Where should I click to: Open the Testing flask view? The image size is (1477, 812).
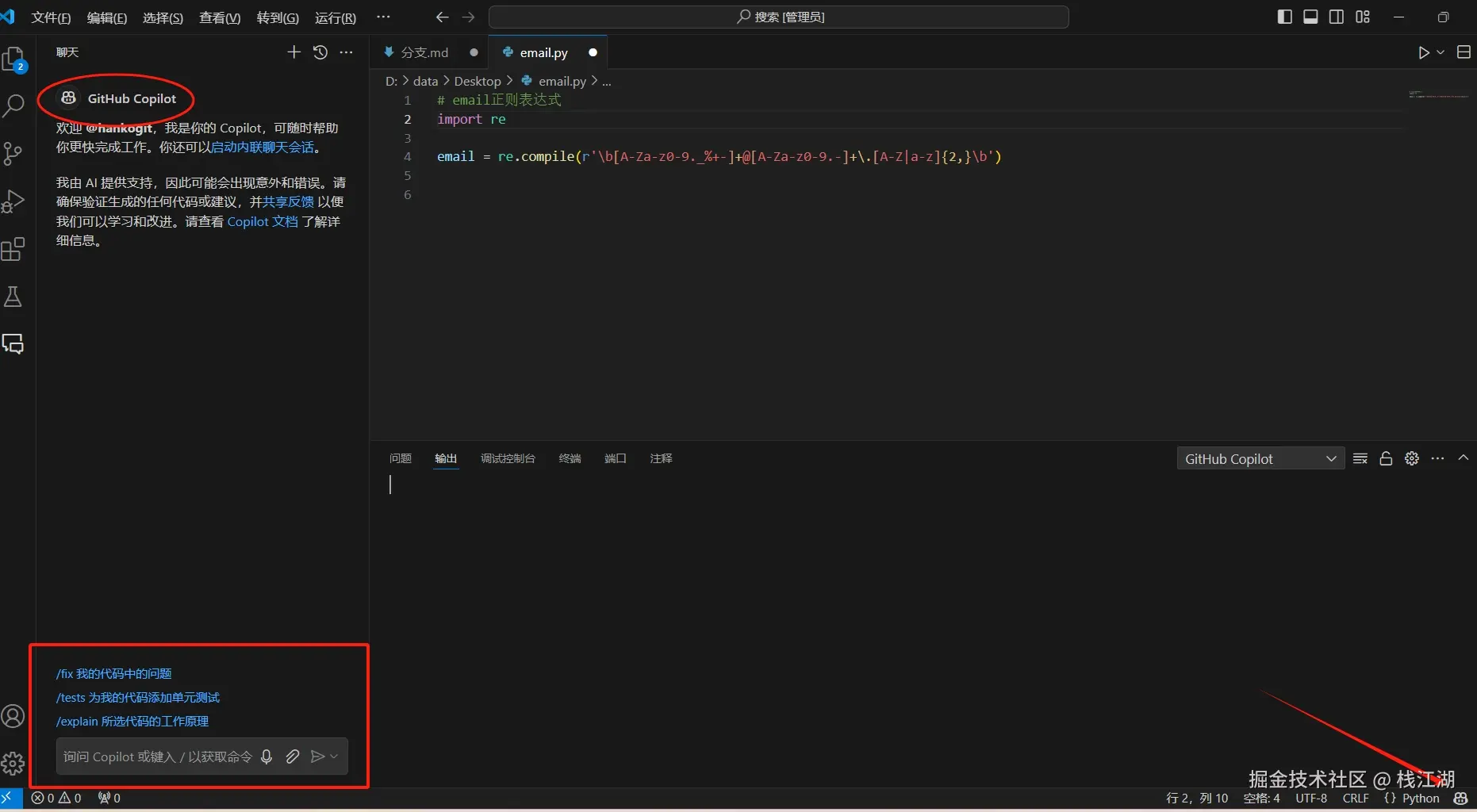13,297
